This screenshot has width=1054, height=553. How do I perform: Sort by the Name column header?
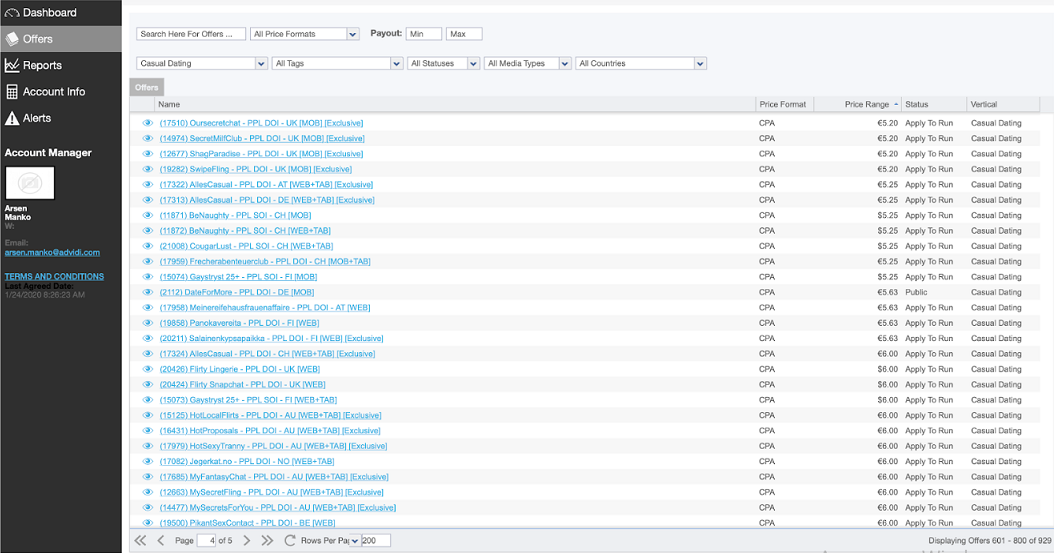(454, 104)
